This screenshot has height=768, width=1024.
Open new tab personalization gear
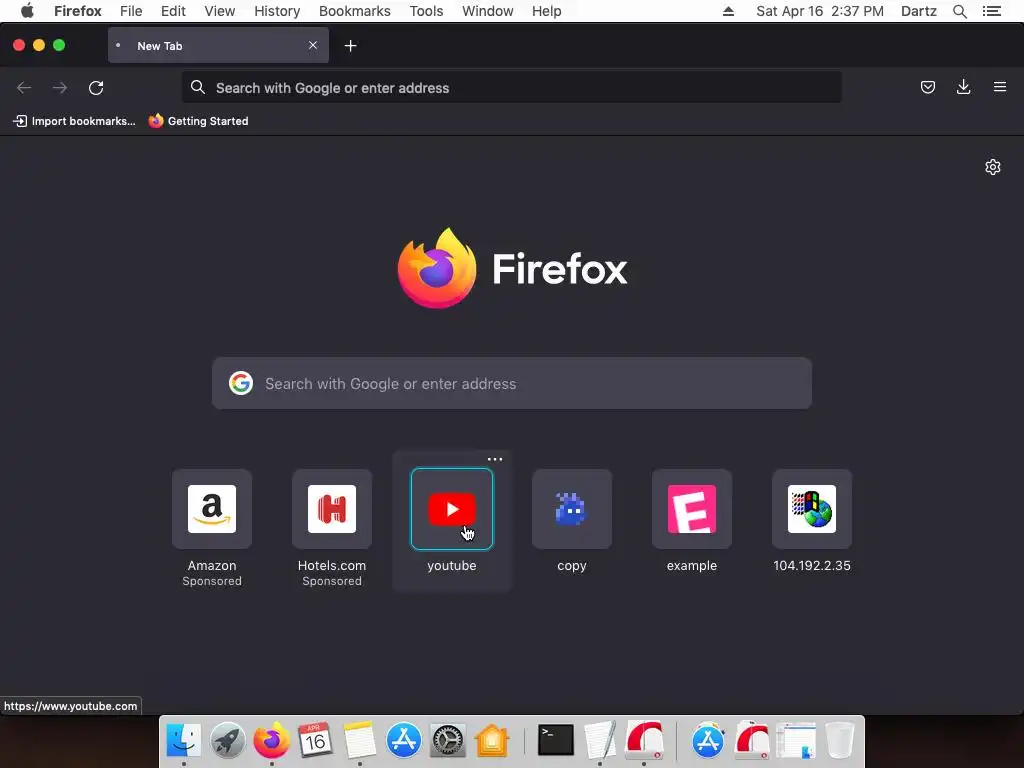coord(993,167)
